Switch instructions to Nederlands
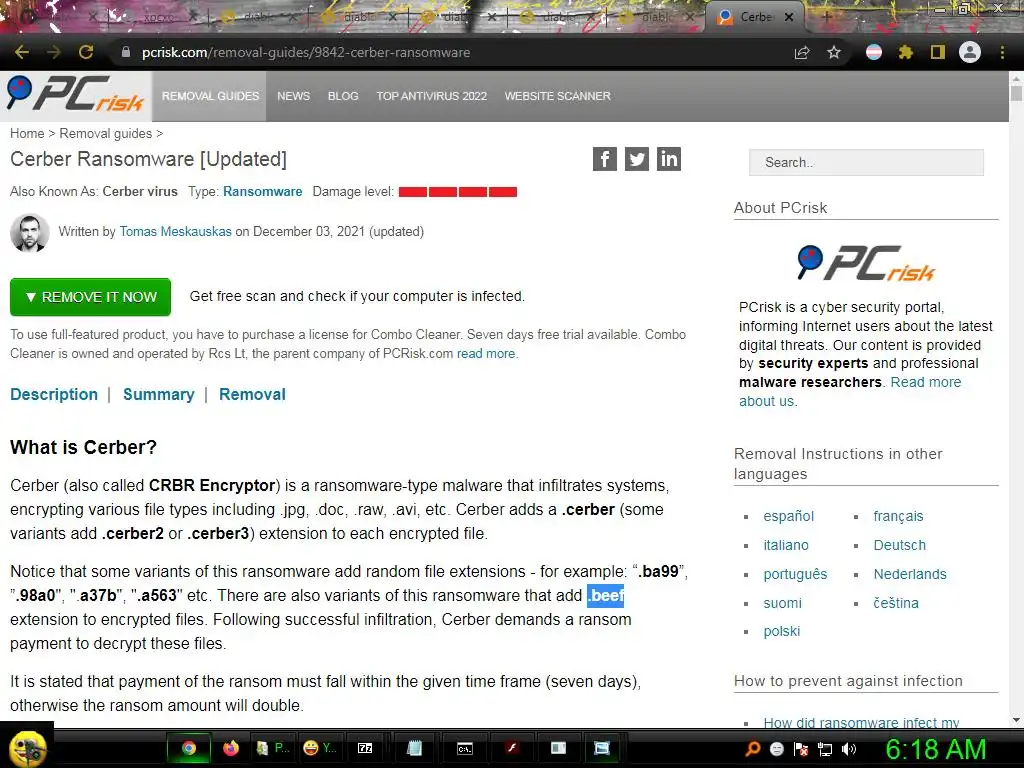 pos(910,574)
